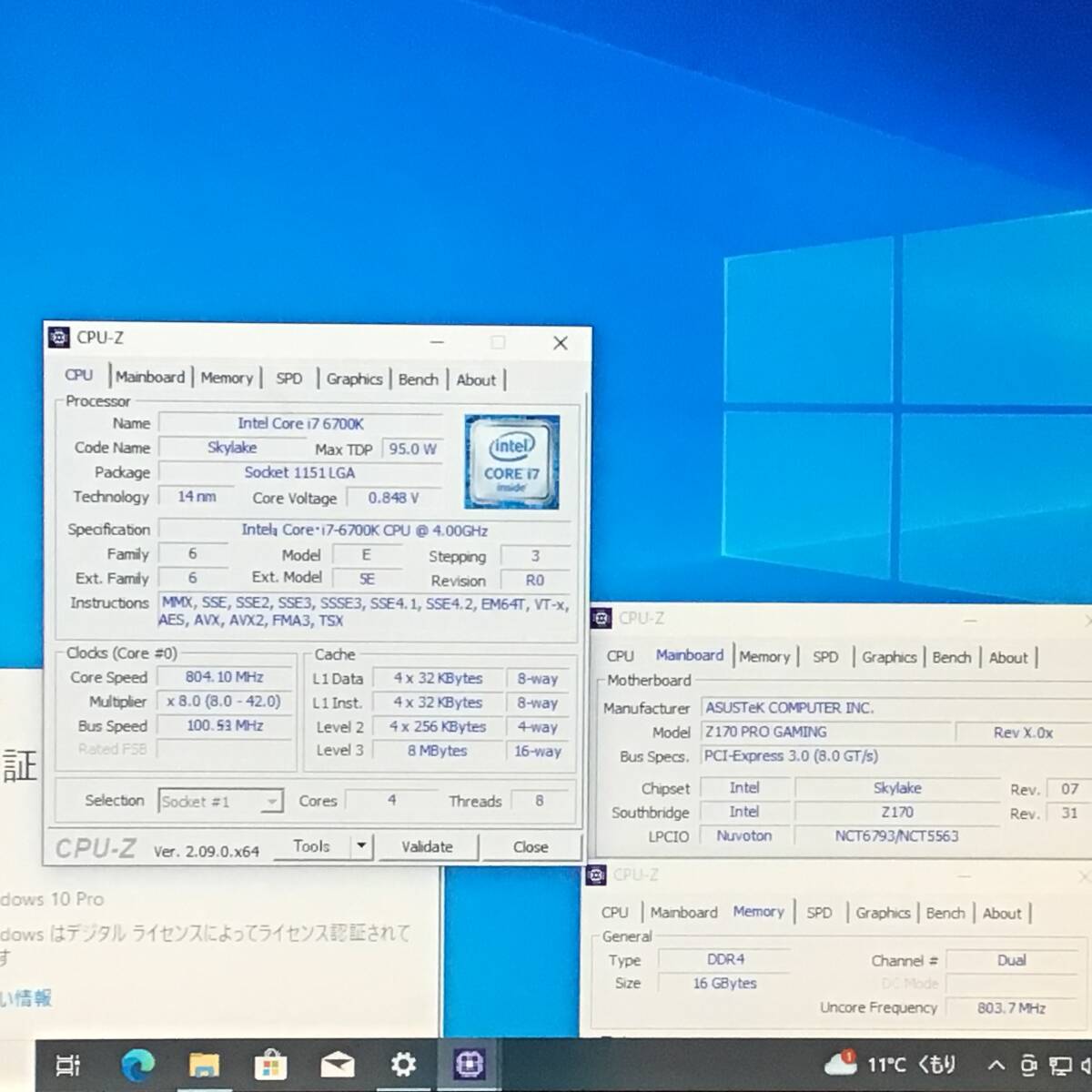Select About tab in Memory CPU-Z window
The image size is (1092, 1092).
pos(1002,914)
